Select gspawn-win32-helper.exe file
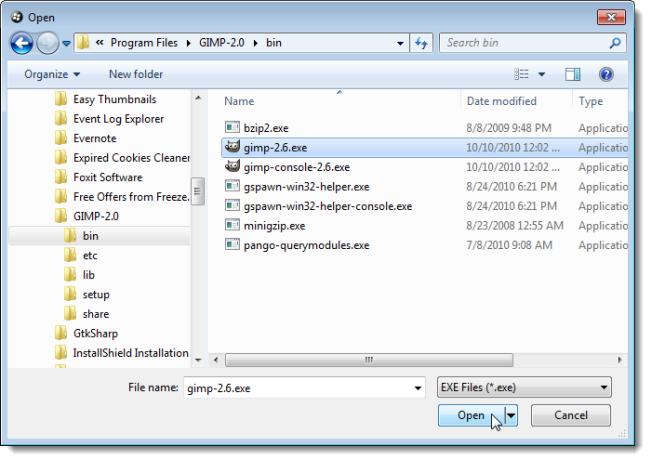Screen dimensions: 650x461 pyautogui.click(x=306, y=187)
